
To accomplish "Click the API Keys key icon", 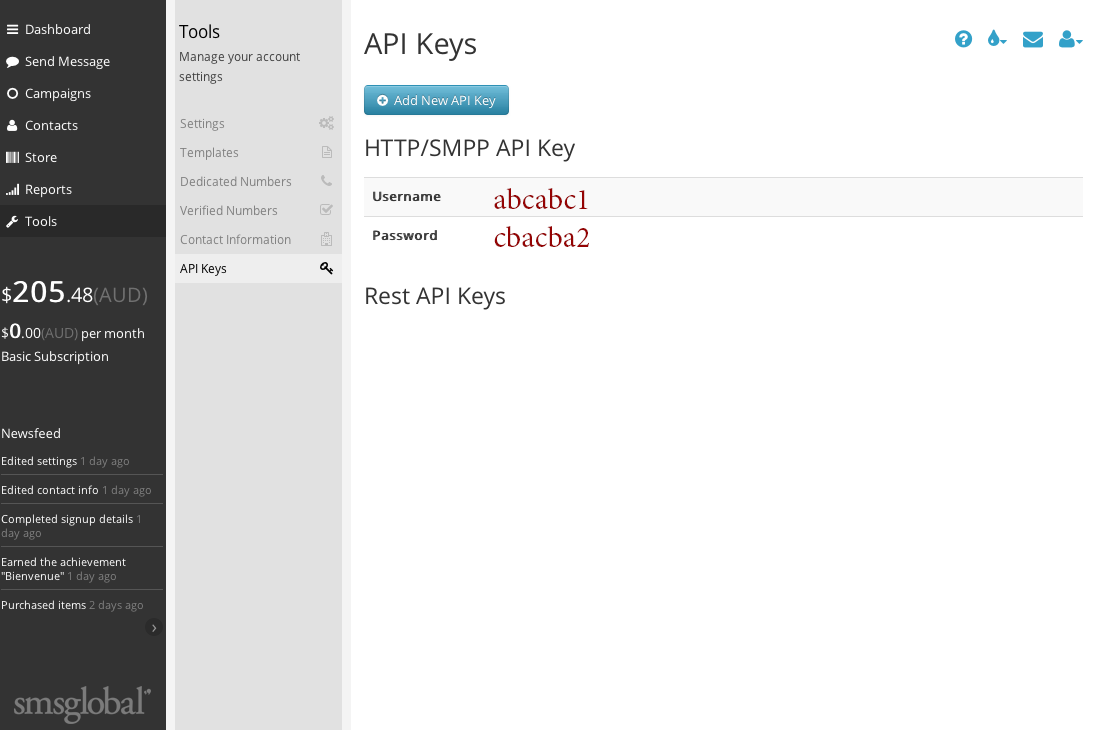I will pos(326,268).
